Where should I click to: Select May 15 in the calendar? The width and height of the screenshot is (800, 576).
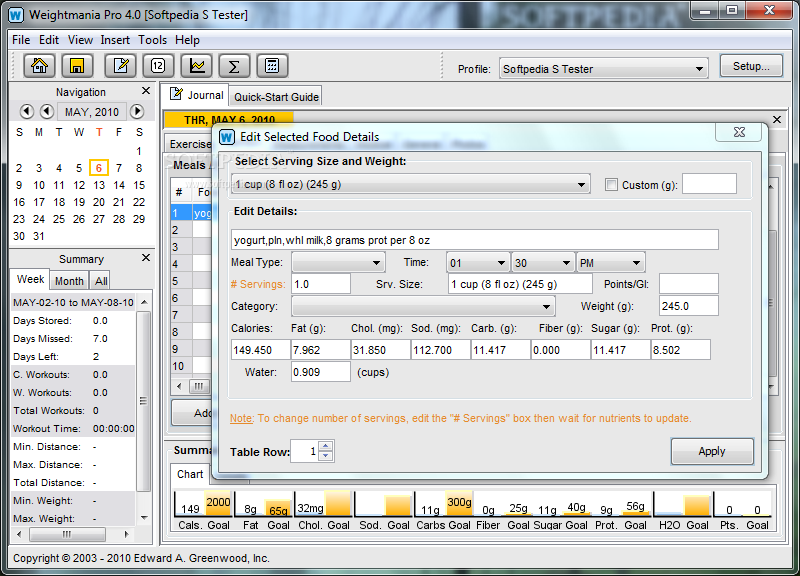pos(139,185)
